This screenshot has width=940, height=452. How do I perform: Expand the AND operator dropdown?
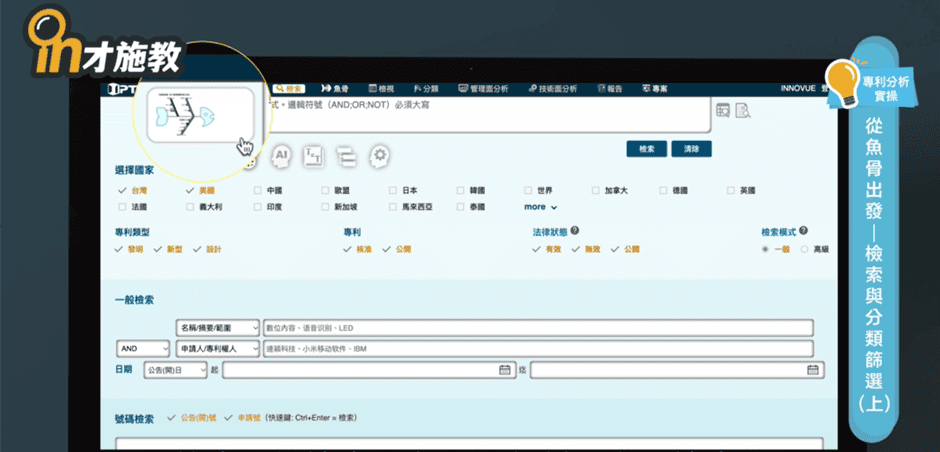click(x=143, y=348)
